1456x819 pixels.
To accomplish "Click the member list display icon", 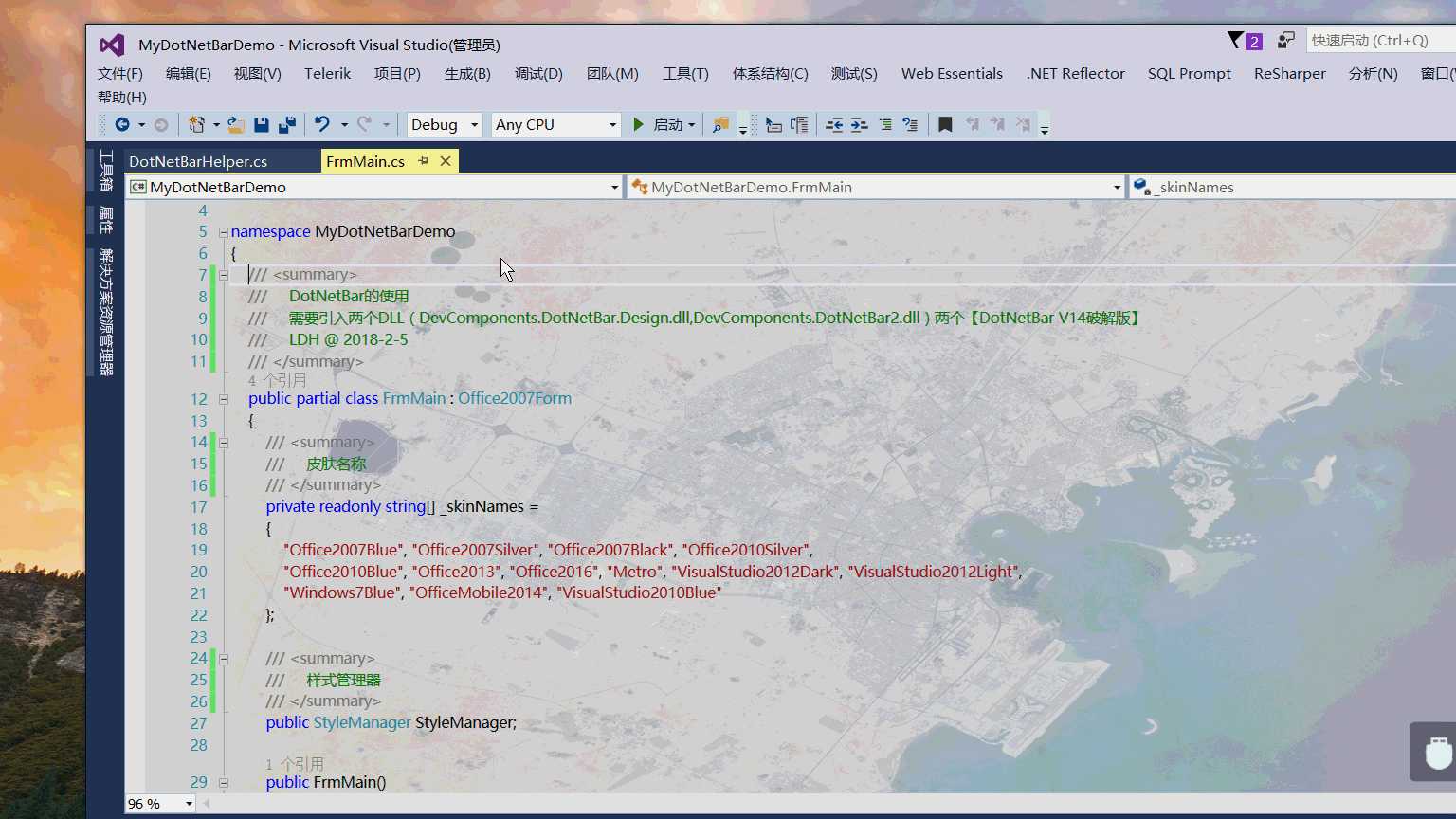I will [773, 124].
